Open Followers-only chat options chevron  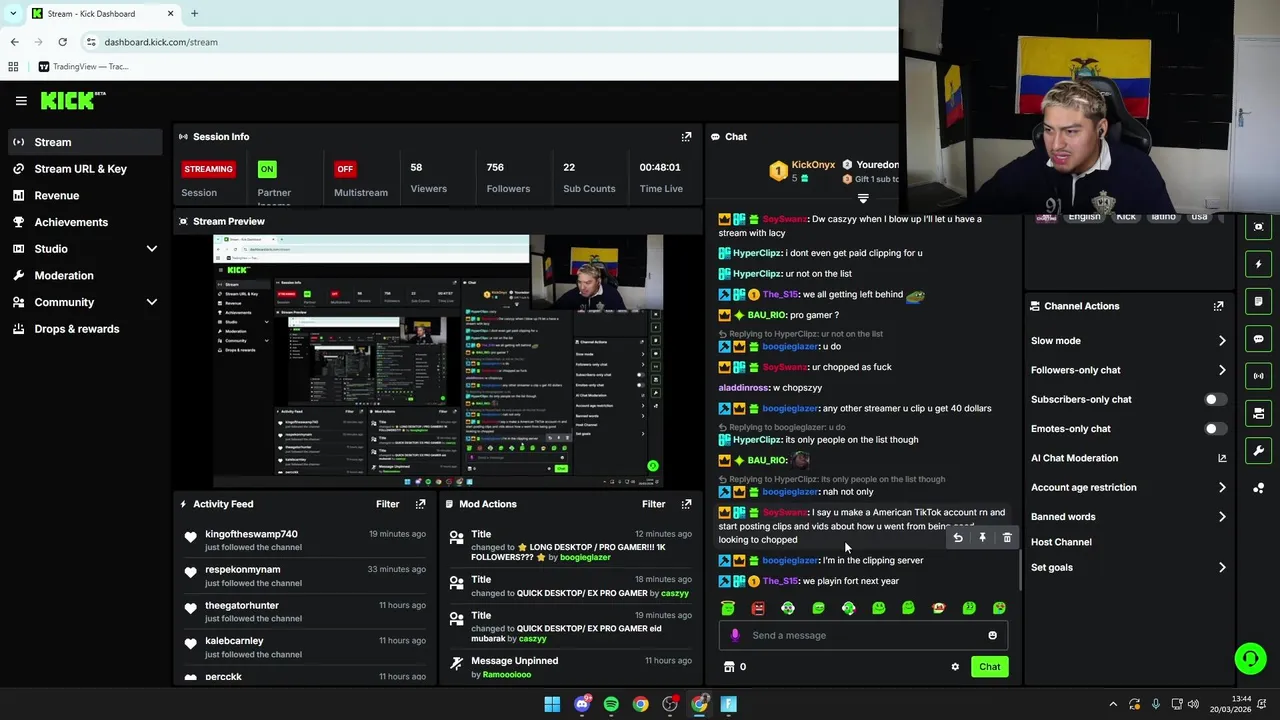click(x=1222, y=370)
